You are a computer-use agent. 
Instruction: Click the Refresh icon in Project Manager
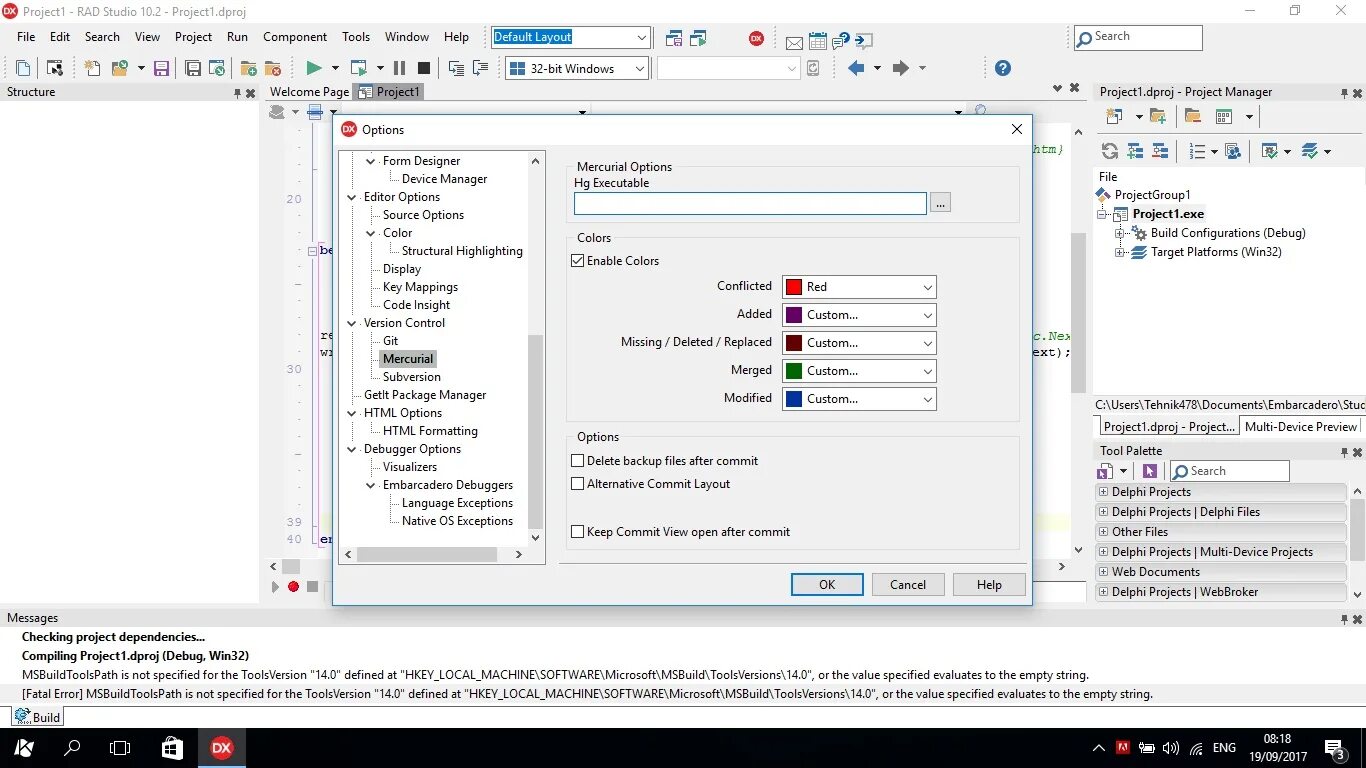coord(1110,151)
